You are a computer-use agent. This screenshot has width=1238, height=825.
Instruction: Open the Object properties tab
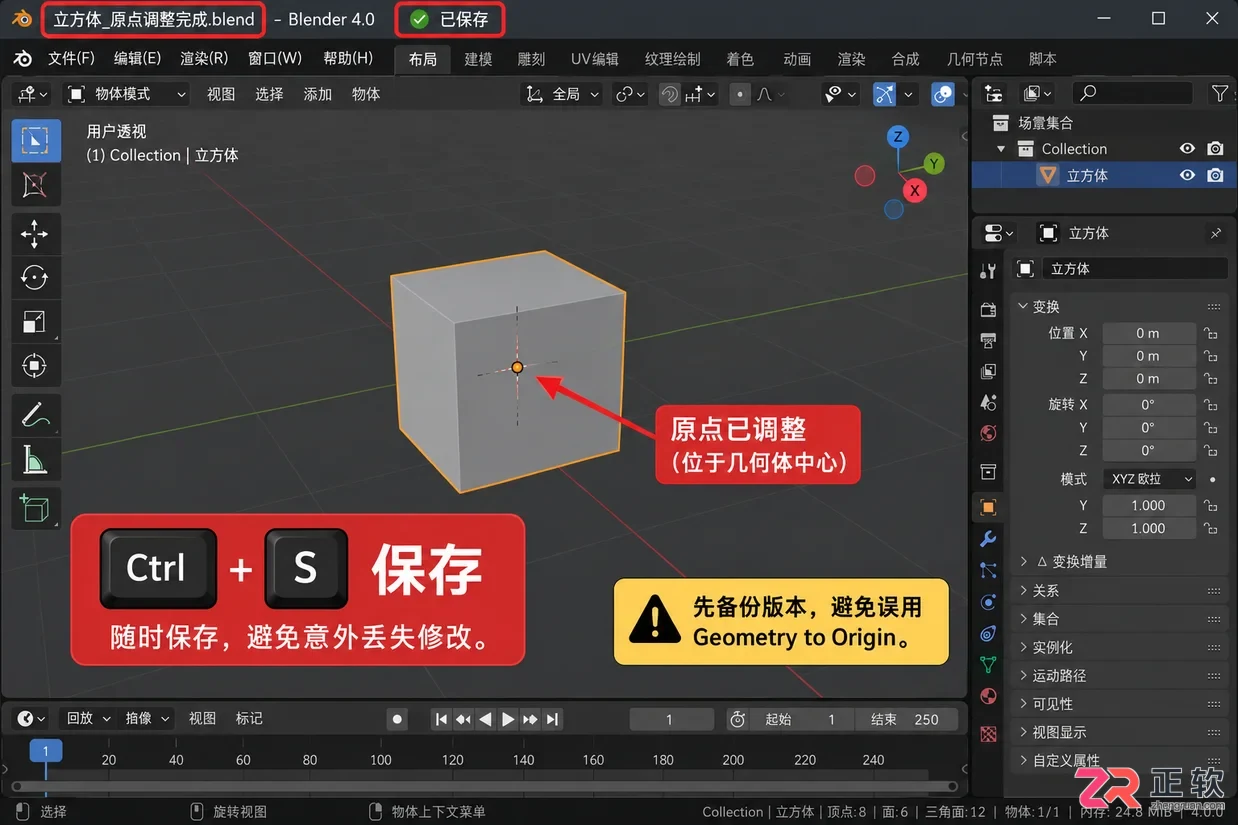pyautogui.click(x=988, y=507)
